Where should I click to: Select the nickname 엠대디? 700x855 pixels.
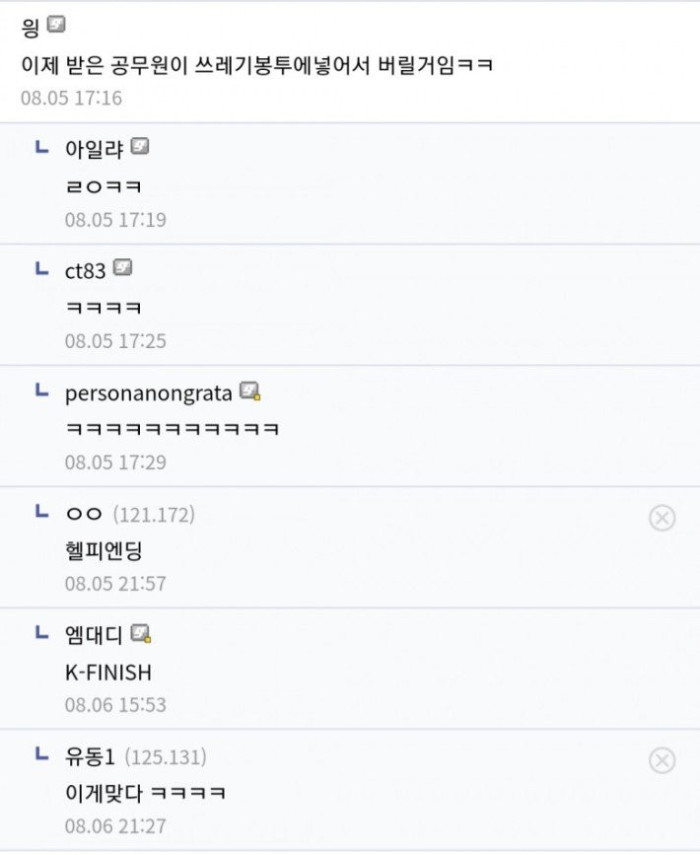pos(94,634)
